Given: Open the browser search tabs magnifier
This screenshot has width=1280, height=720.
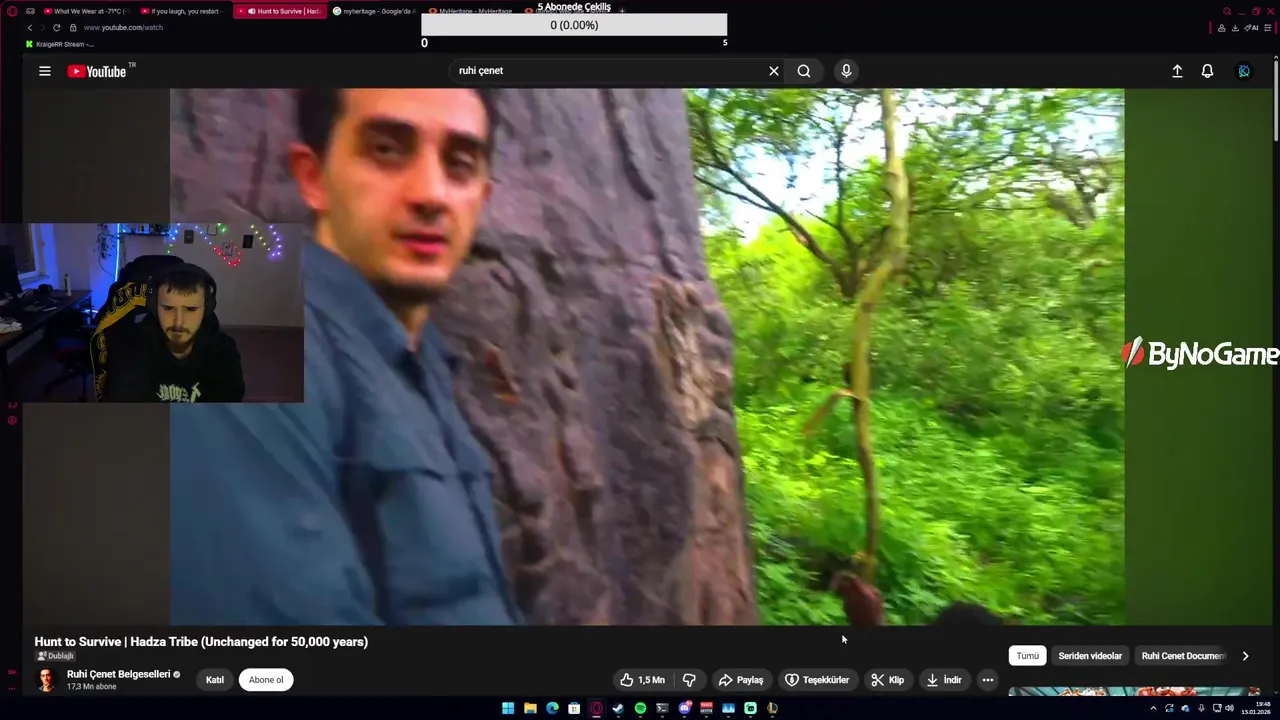Looking at the screenshot, I should coord(1227,11).
